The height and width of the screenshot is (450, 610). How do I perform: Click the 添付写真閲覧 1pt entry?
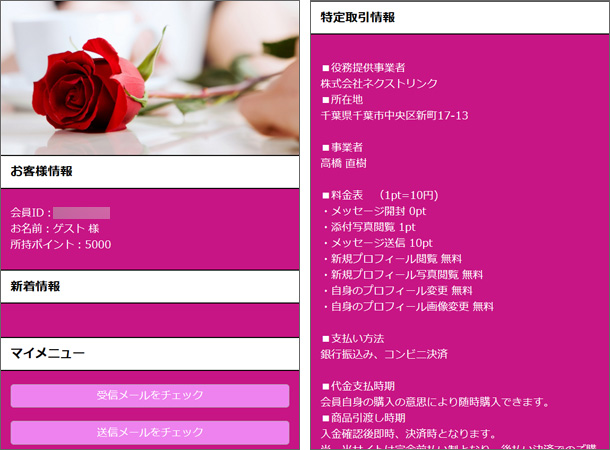[368, 227]
